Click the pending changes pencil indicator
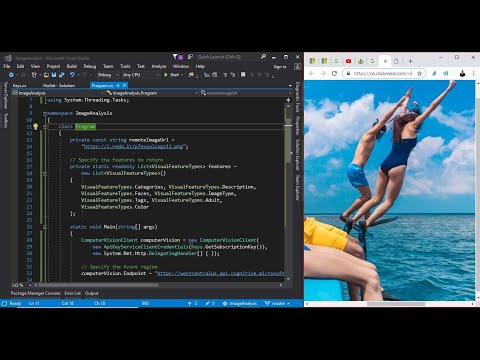Viewport: 480px width, 360px height. 210,303
